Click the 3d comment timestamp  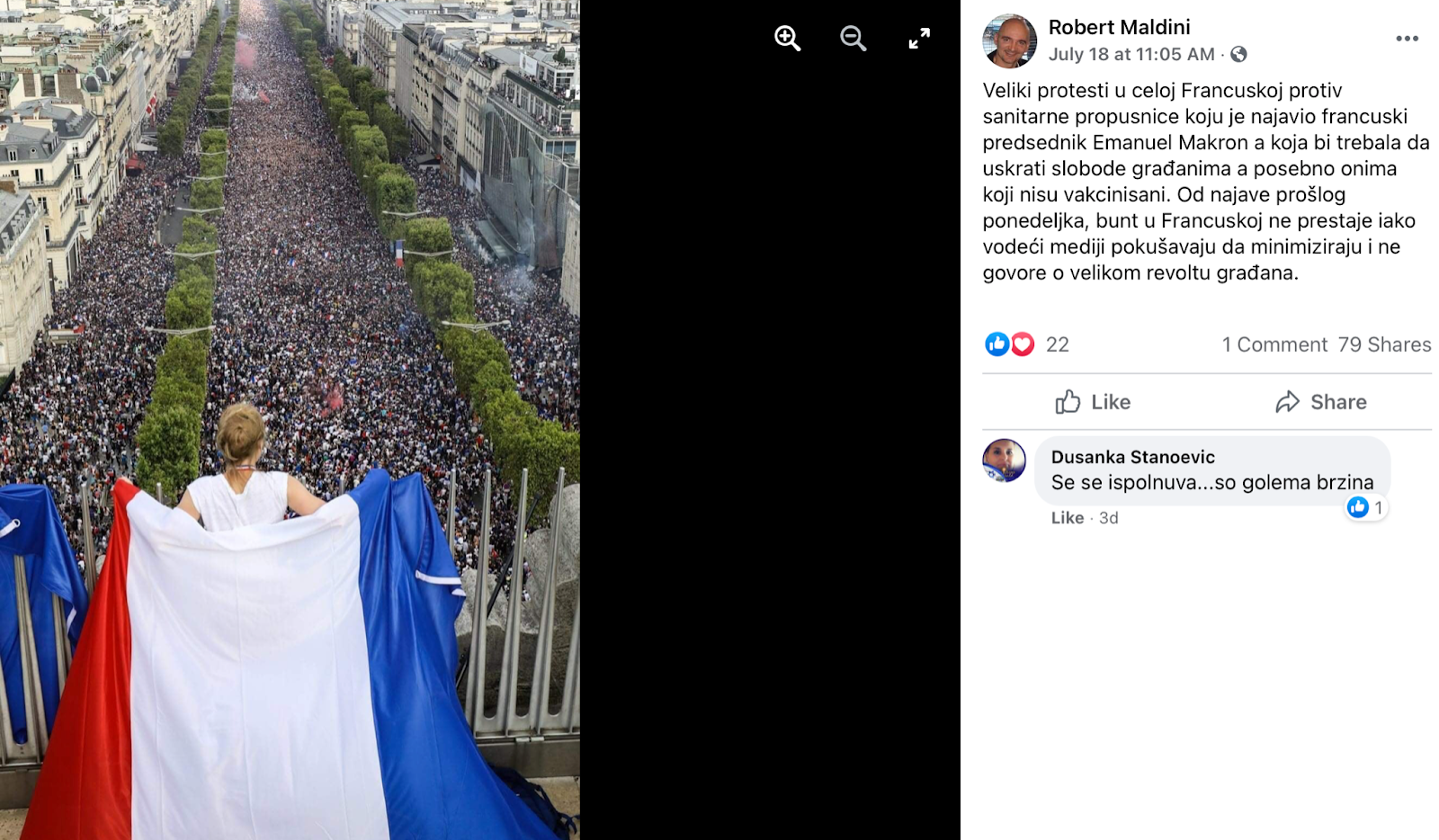1108,518
